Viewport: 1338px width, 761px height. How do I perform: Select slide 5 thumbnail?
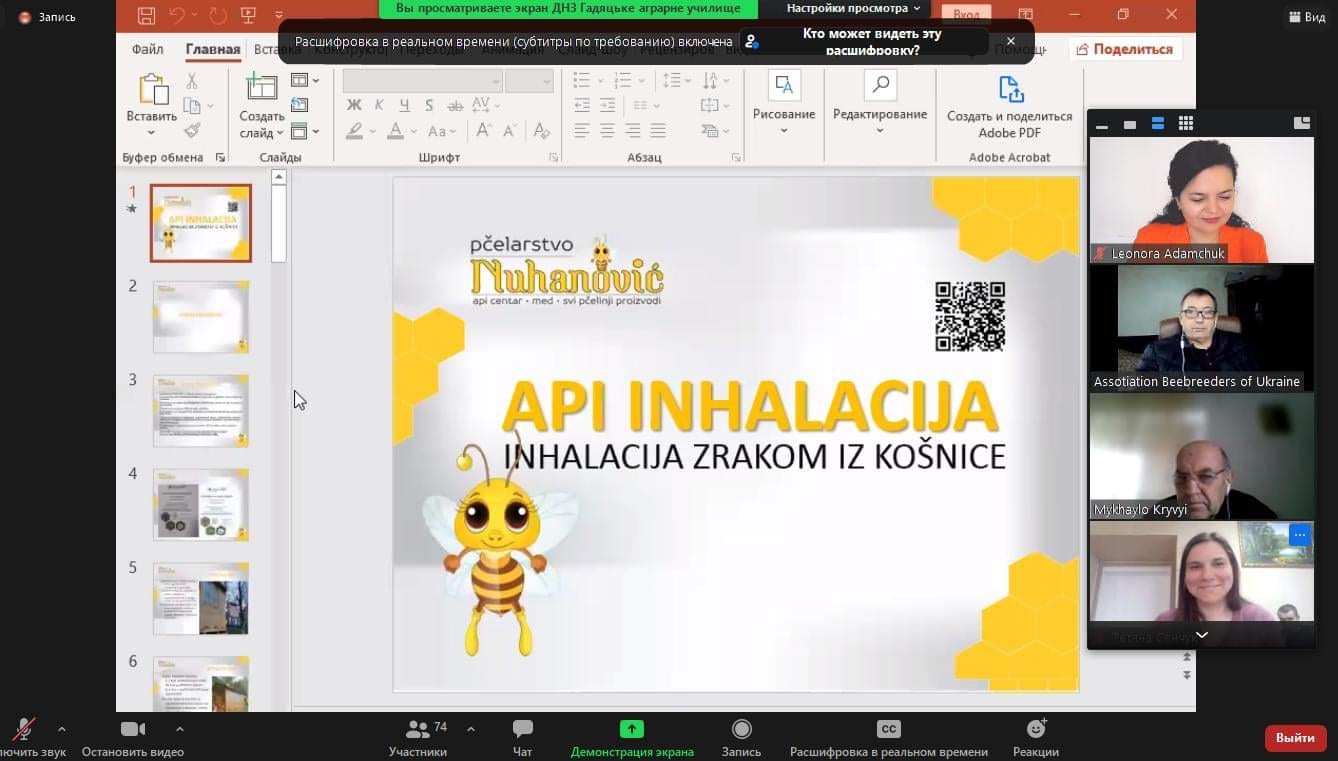point(201,598)
